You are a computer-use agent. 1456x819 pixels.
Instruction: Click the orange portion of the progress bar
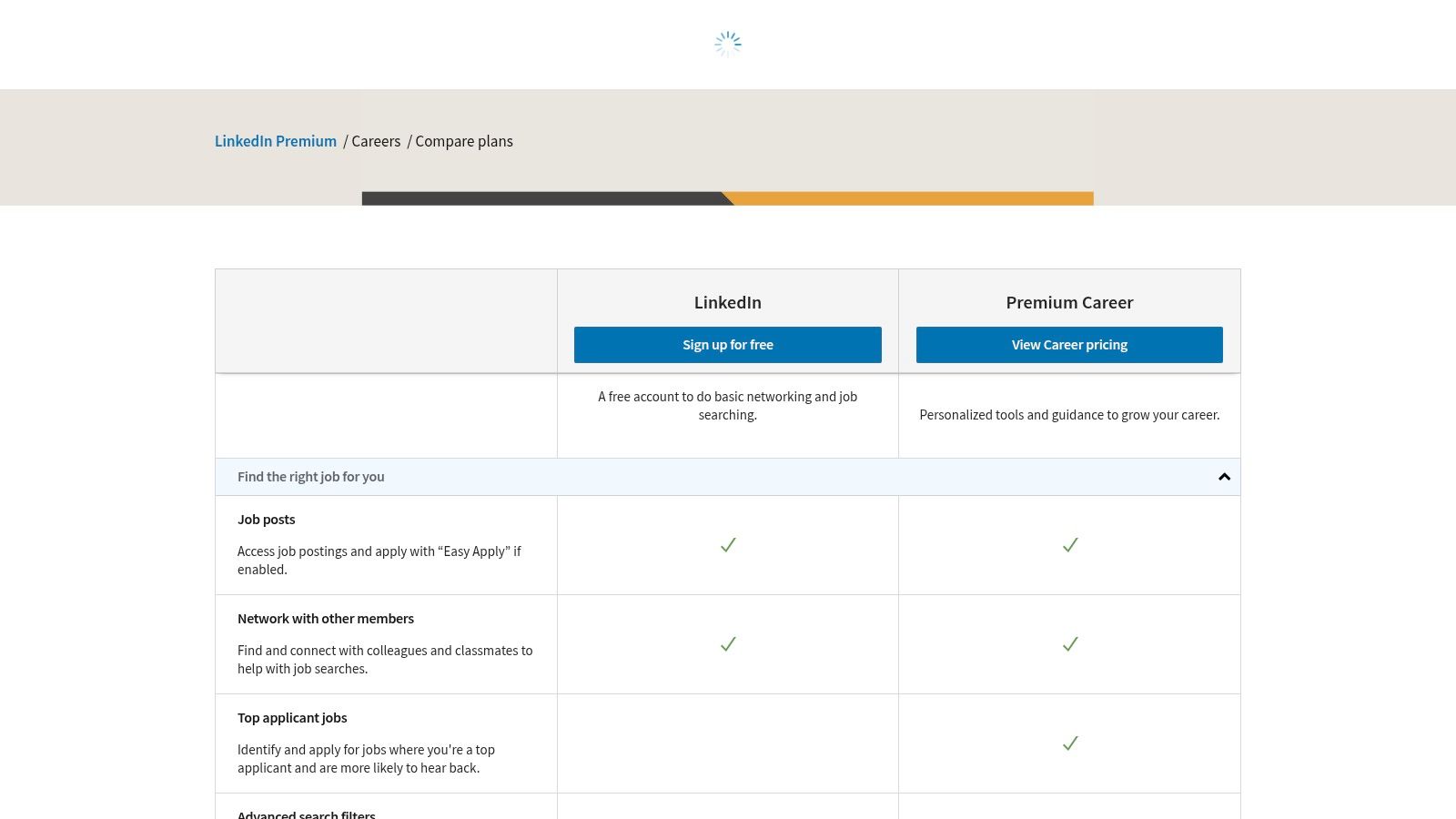coord(910,197)
